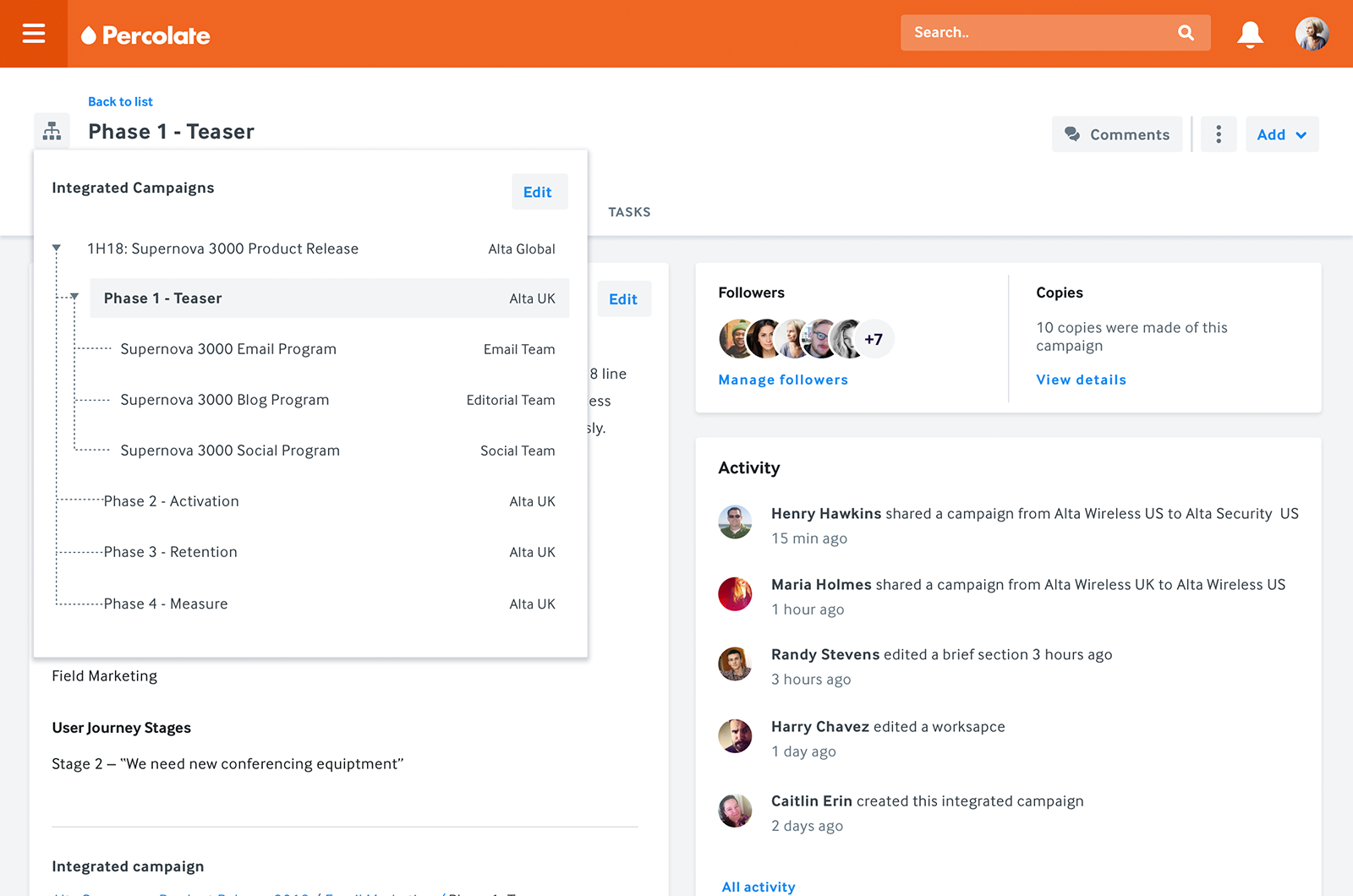The width and height of the screenshot is (1353, 896).
Task: Open the three-dot more options menu
Action: pos(1219,134)
